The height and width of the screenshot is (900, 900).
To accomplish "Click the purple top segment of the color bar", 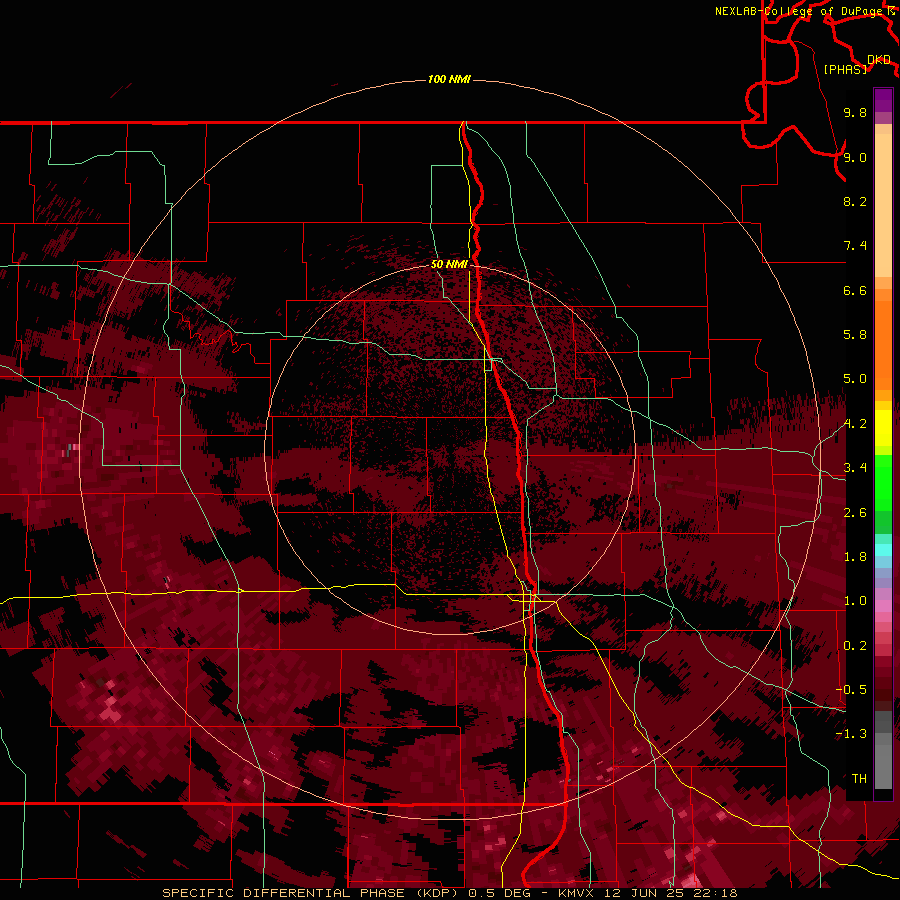I will point(883,100).
